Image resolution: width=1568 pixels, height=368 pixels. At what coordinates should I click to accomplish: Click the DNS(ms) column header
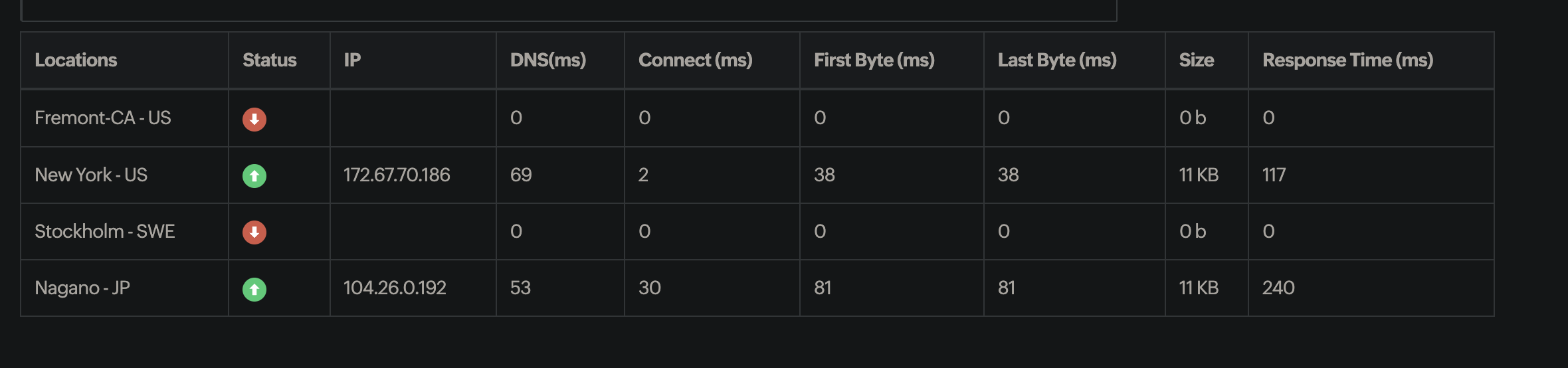click(x=547, y=60)
